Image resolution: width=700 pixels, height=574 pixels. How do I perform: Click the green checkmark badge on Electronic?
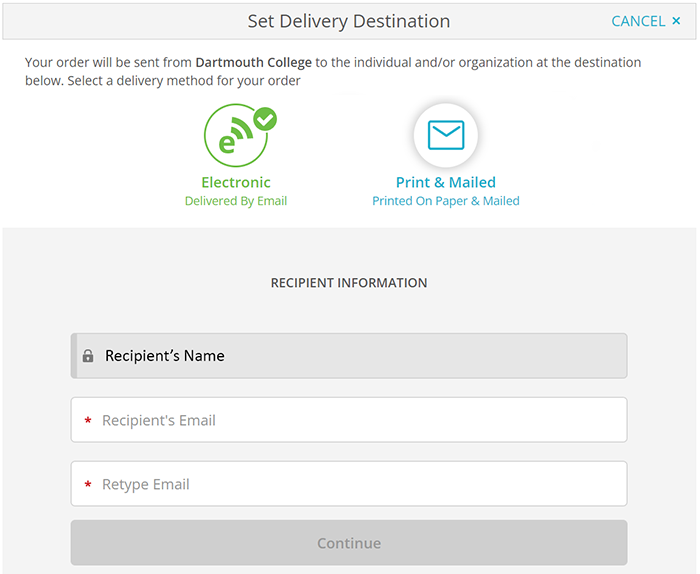265,119
